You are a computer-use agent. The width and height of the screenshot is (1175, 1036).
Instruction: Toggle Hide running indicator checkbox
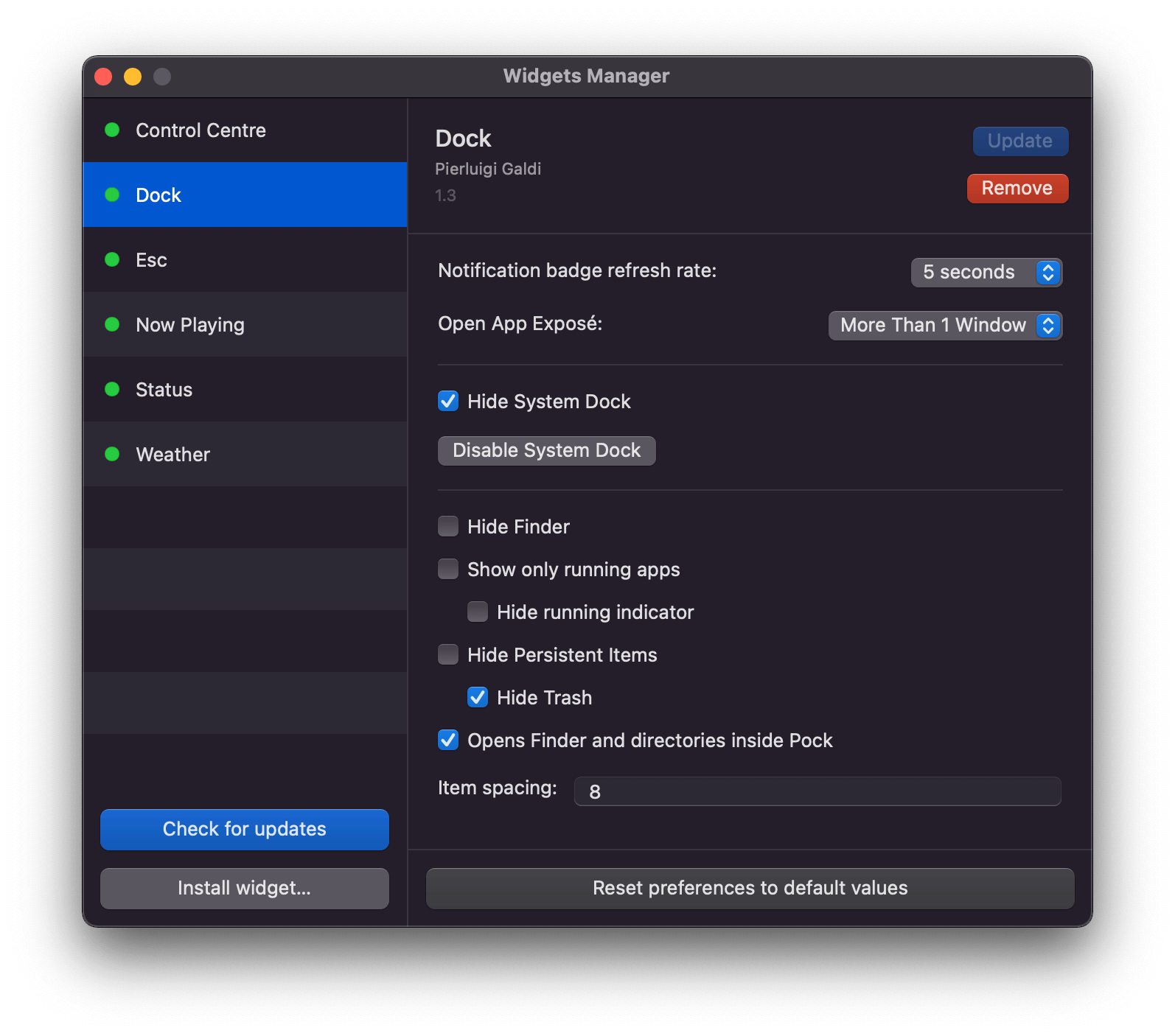[478, 612]
